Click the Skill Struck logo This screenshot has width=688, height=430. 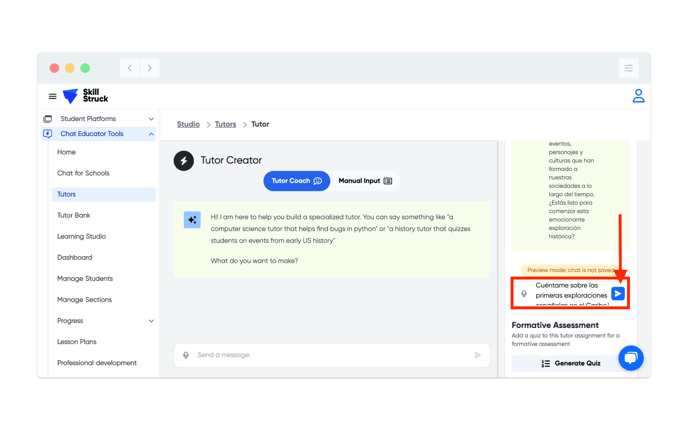click(86, 96)
